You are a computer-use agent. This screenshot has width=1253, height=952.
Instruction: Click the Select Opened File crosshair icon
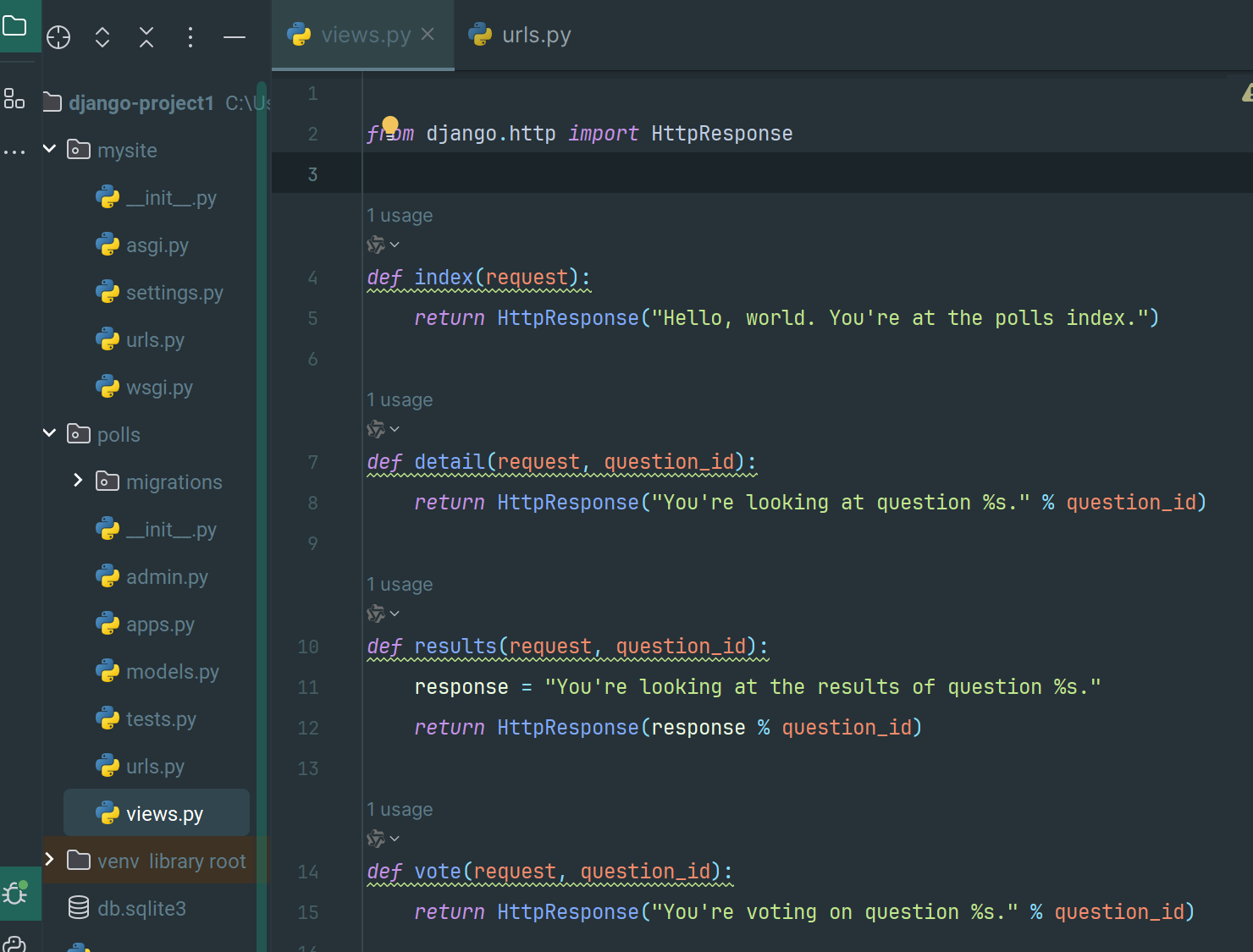point(58,37)
